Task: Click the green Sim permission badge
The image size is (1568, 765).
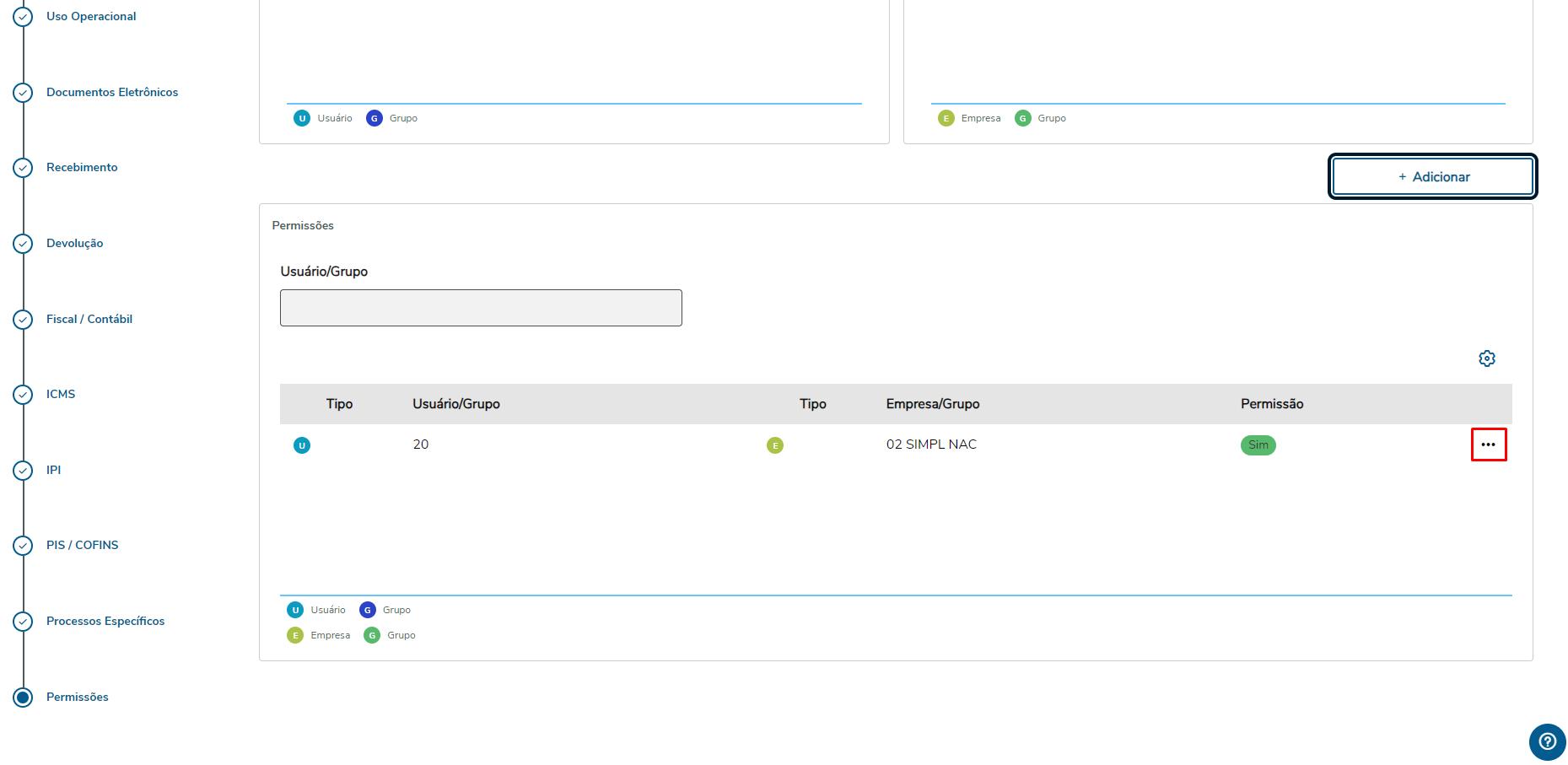Action: tap(1258, 445)
